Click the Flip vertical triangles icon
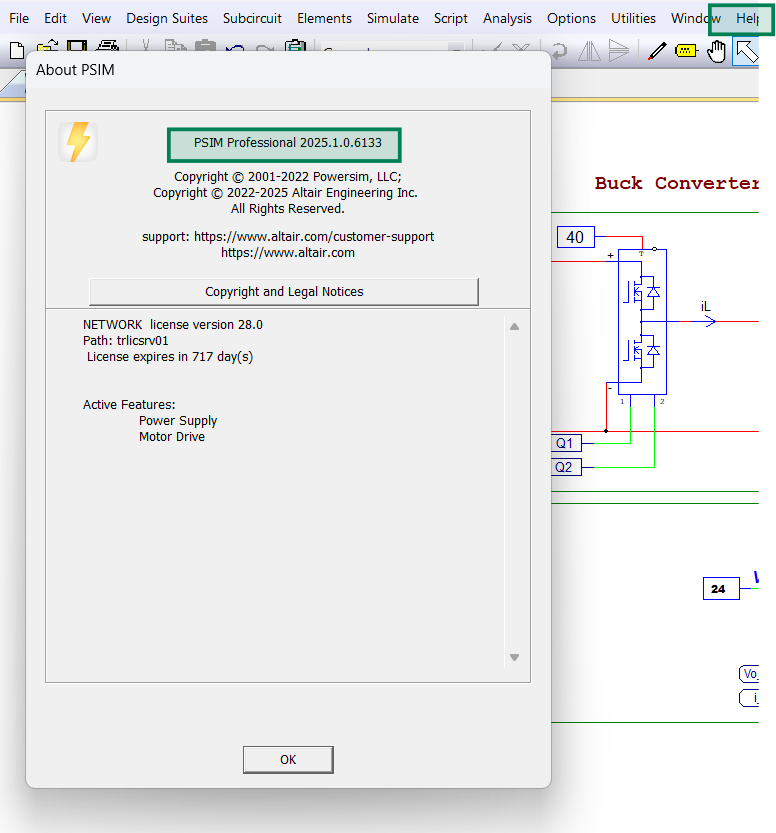 (x=619, y=51)
